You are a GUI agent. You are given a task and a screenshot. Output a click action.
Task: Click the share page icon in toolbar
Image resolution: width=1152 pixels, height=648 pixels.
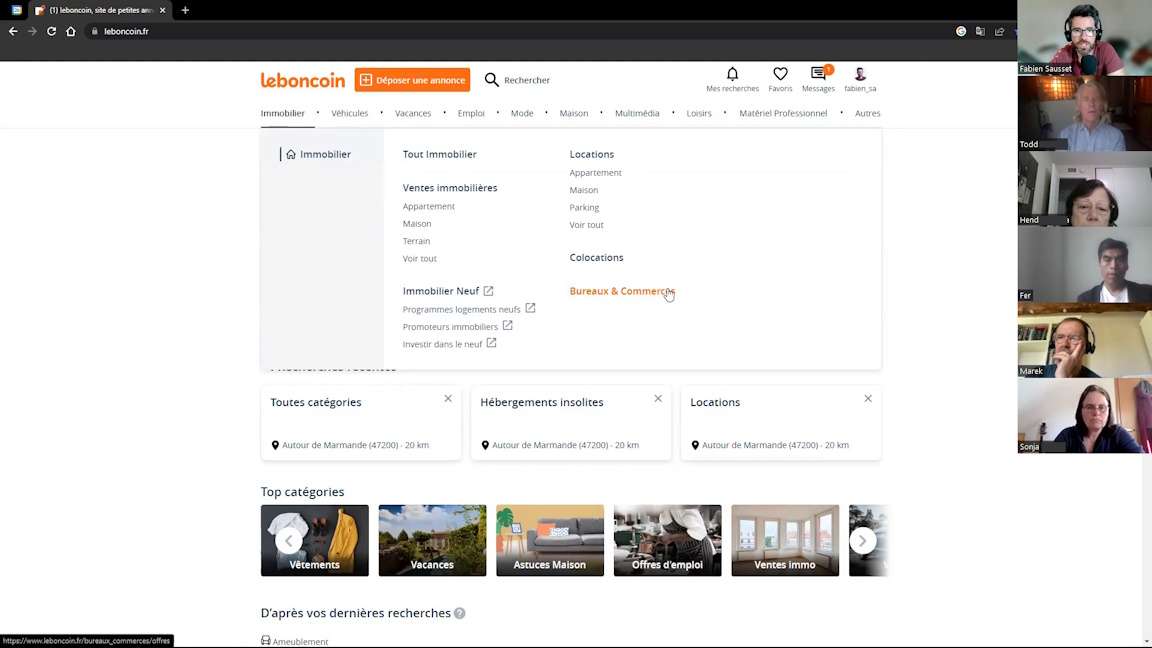[x=999, y=32]
